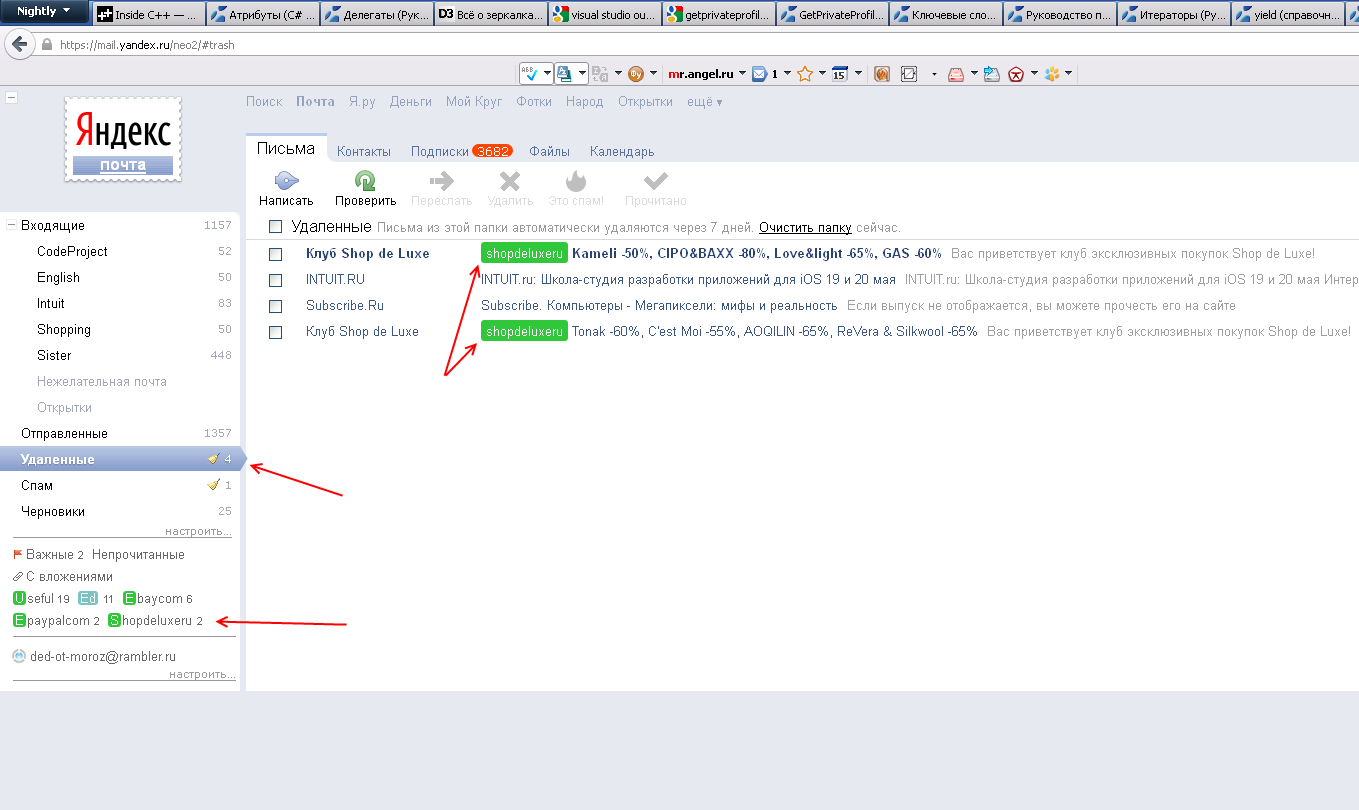Viewport: 1359px width, 810px height.
Task: Filter by С вложениями messages
Action: pos(69,576)
